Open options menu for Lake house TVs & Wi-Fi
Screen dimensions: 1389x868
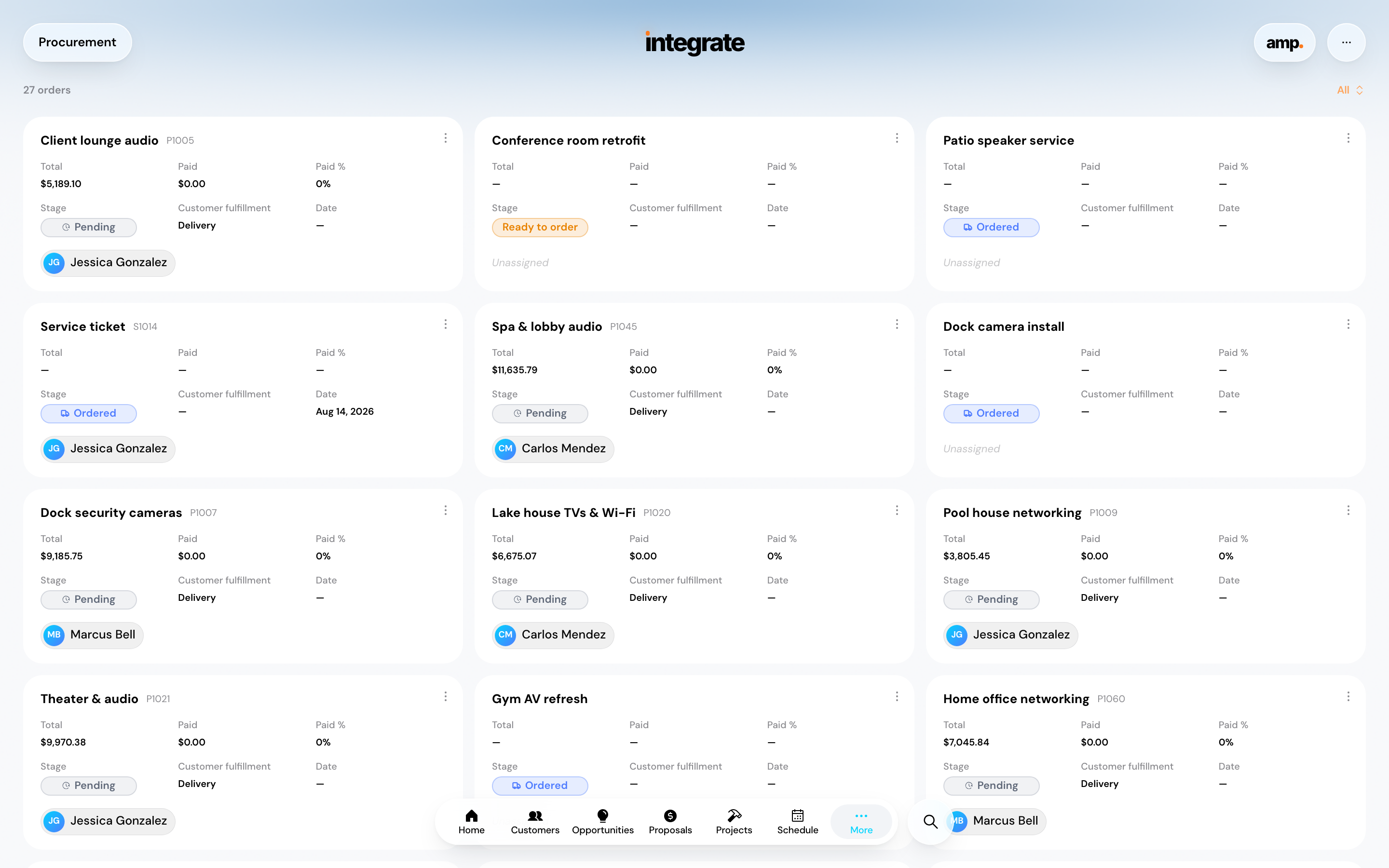897,510
